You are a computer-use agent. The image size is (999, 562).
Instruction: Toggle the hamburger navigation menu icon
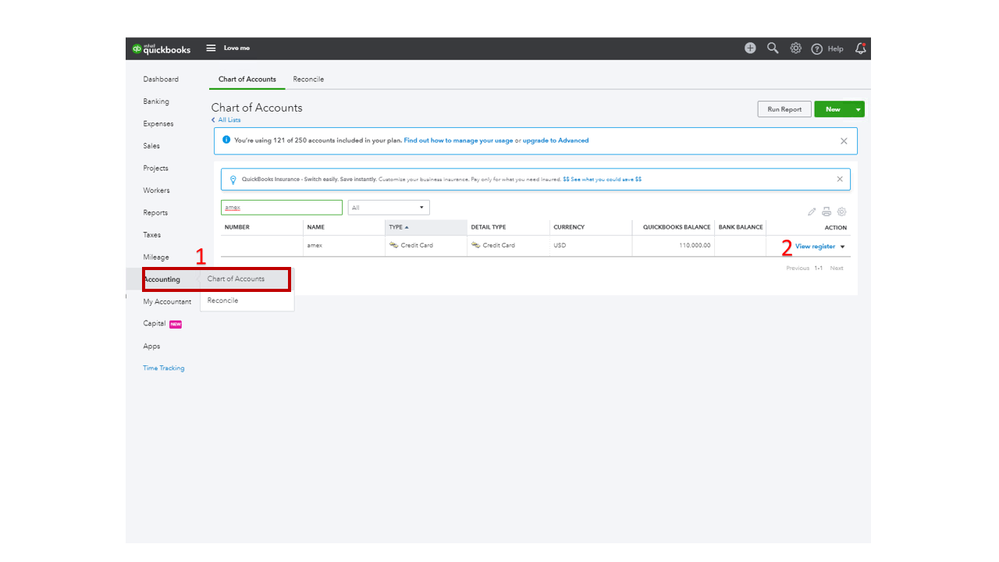(211, 48)
